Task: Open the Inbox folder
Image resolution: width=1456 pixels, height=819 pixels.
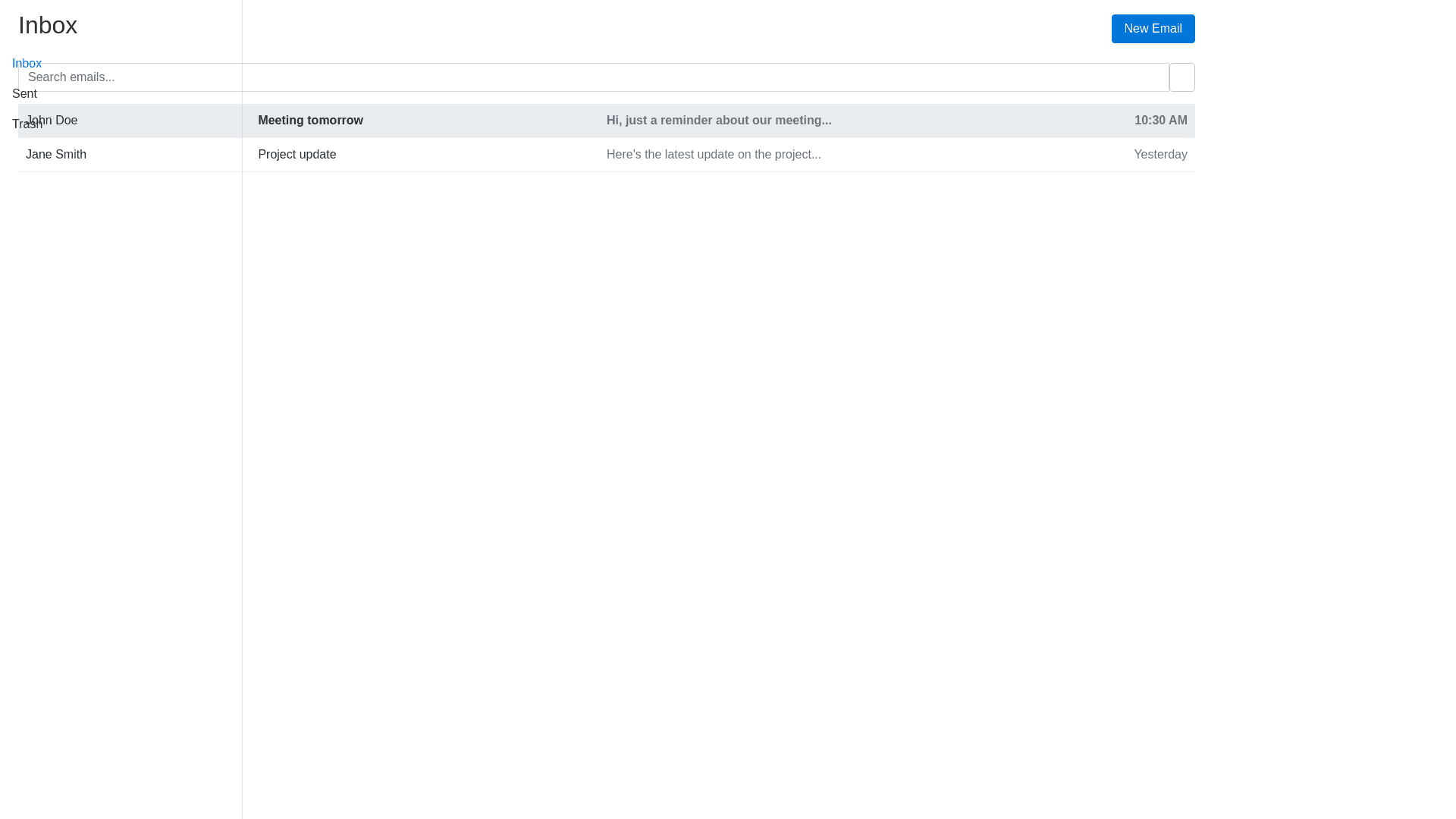Action: pyautogui.click(x=27, y=63)
